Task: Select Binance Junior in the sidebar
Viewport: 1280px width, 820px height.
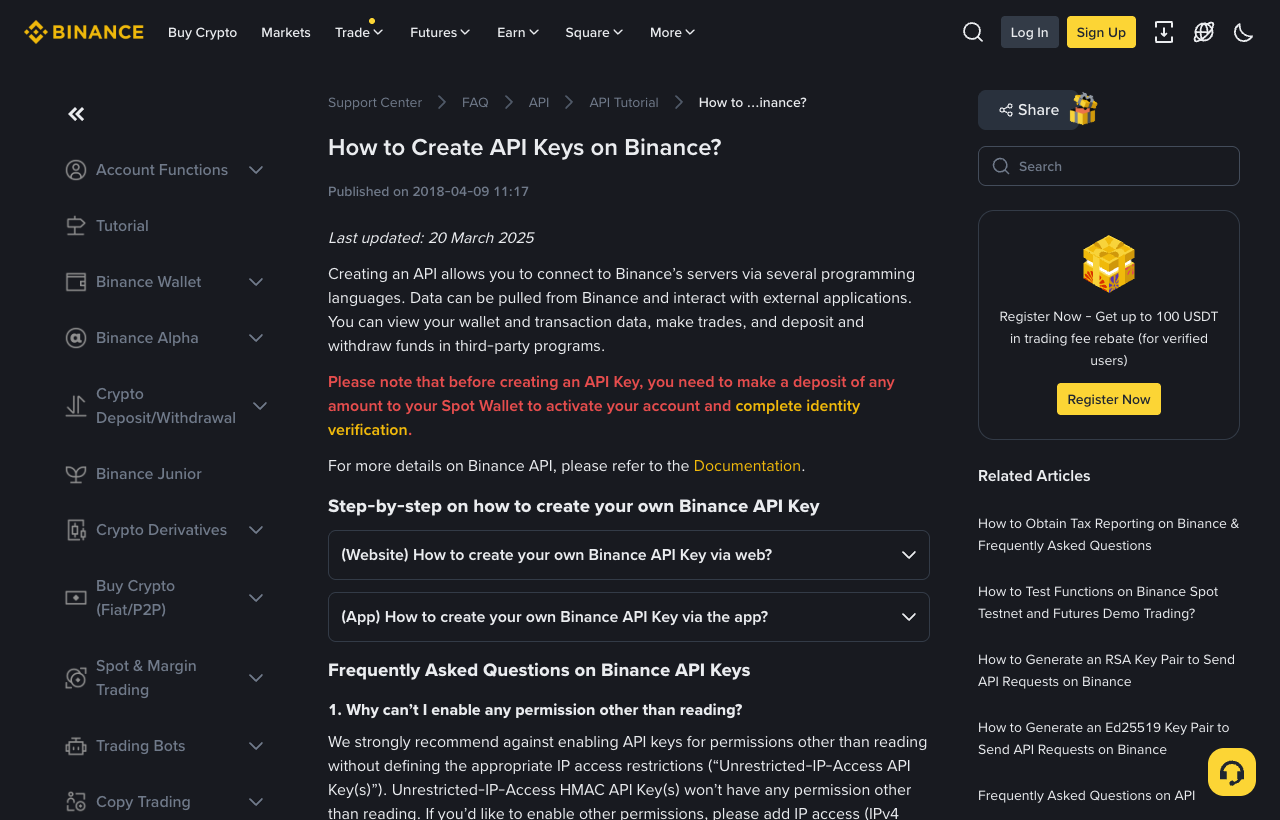Action: coord(149,474)
